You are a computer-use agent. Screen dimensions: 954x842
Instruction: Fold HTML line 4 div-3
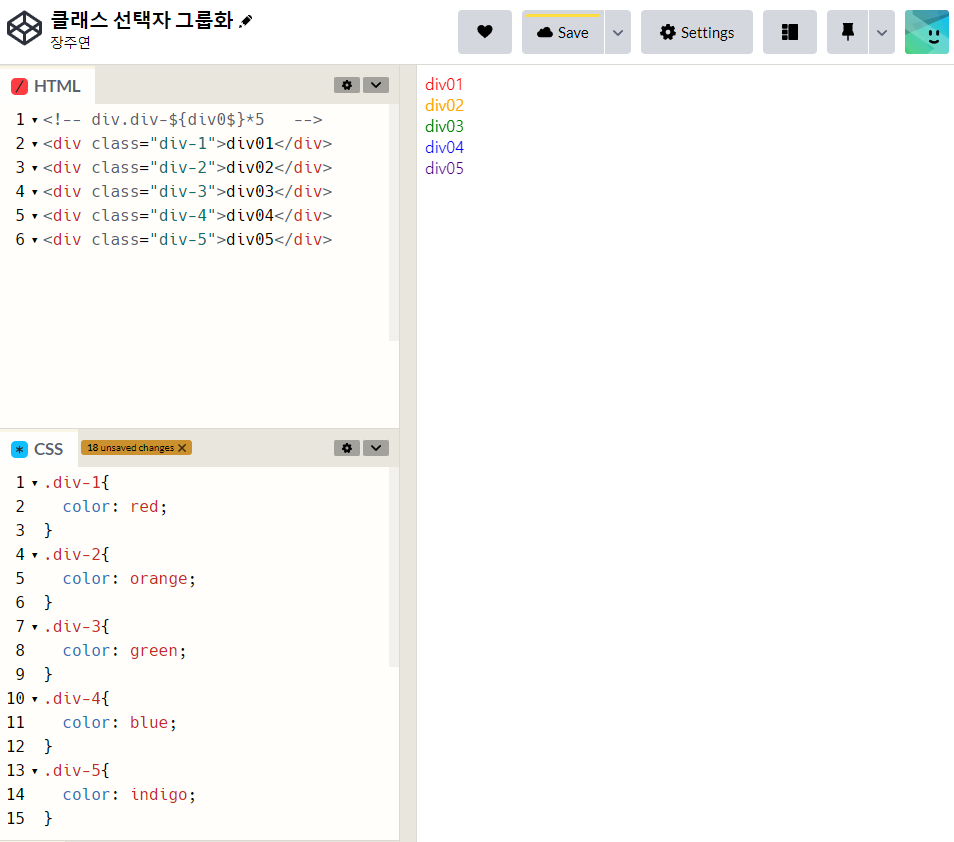[35, 192]
